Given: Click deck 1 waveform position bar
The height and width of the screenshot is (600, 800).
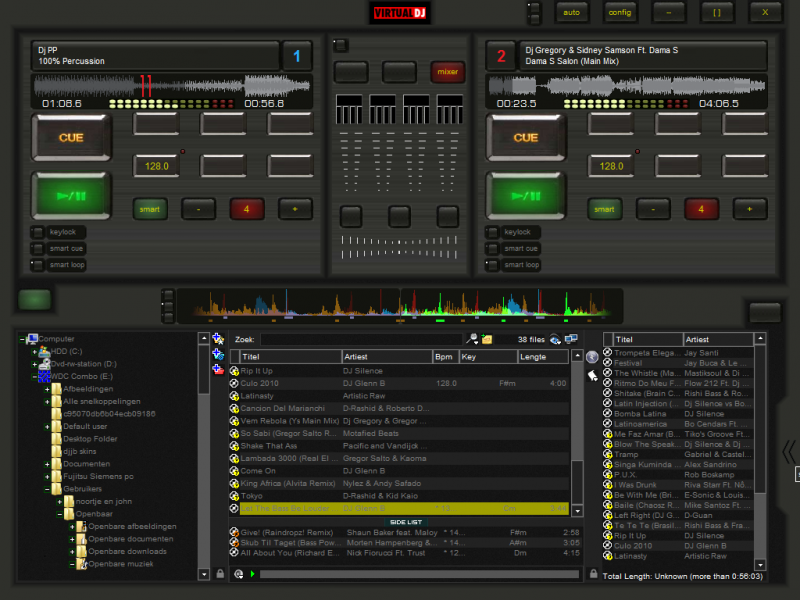Looking at the screenshot, I should pyautogui.click(x=172, y=86).
